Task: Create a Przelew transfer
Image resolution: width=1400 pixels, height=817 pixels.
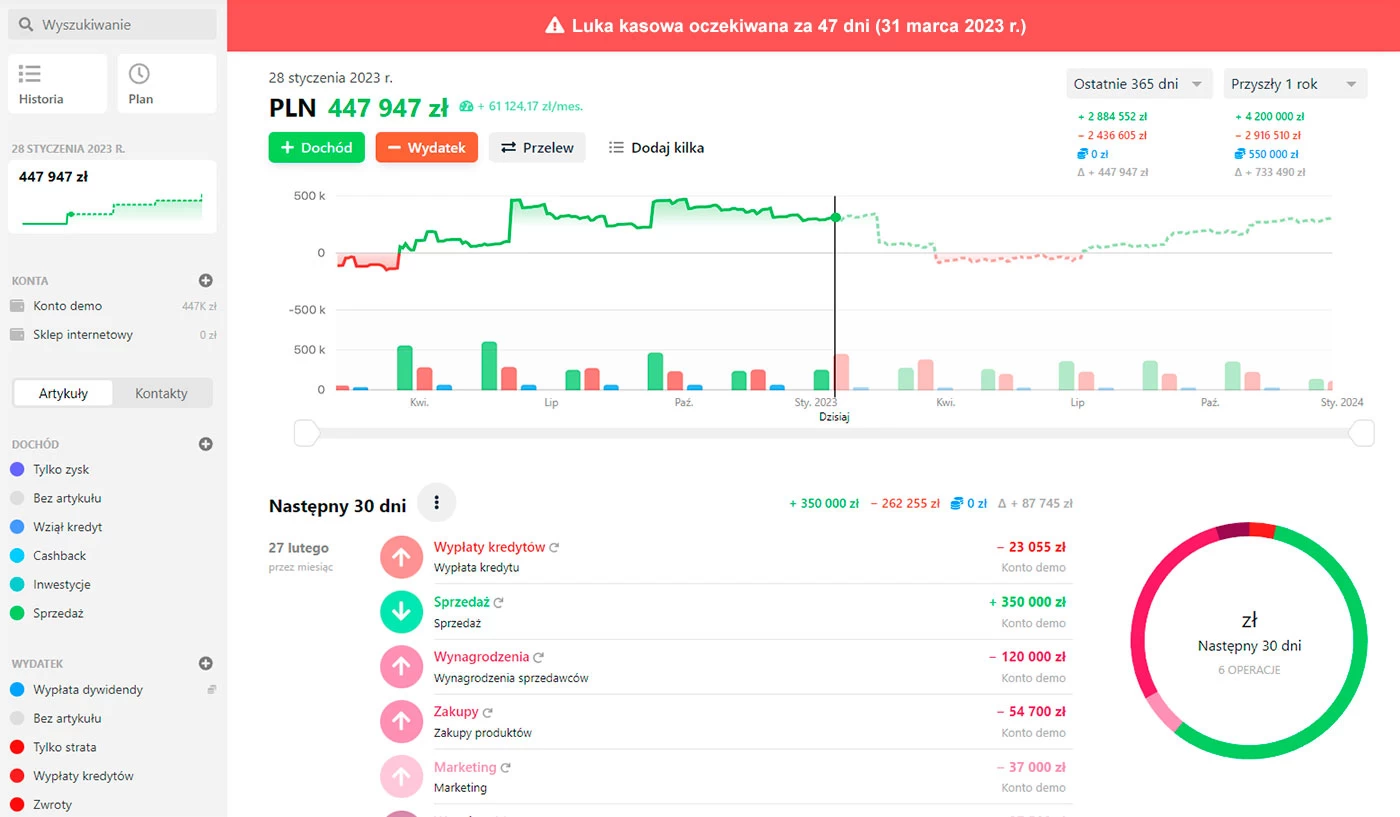Action: coord(537,147)
